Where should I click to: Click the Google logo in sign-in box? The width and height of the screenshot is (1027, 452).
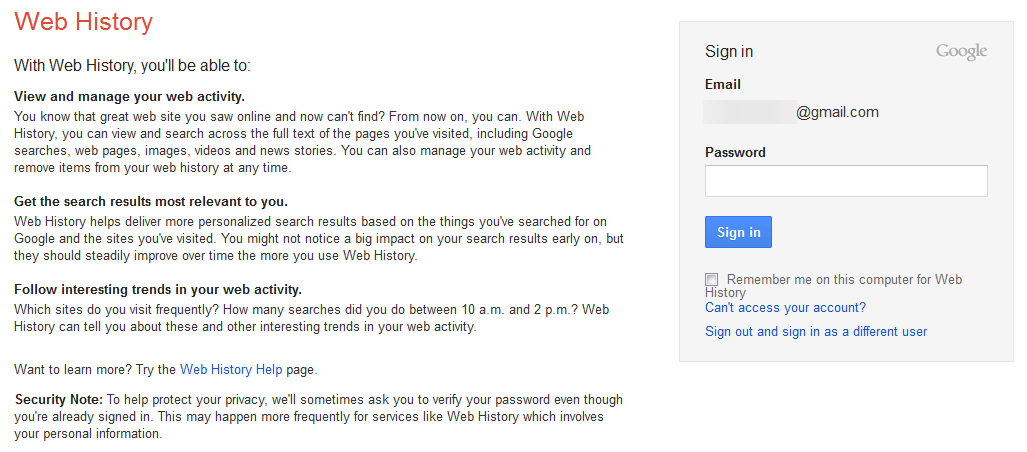click(x=961, y=52)
